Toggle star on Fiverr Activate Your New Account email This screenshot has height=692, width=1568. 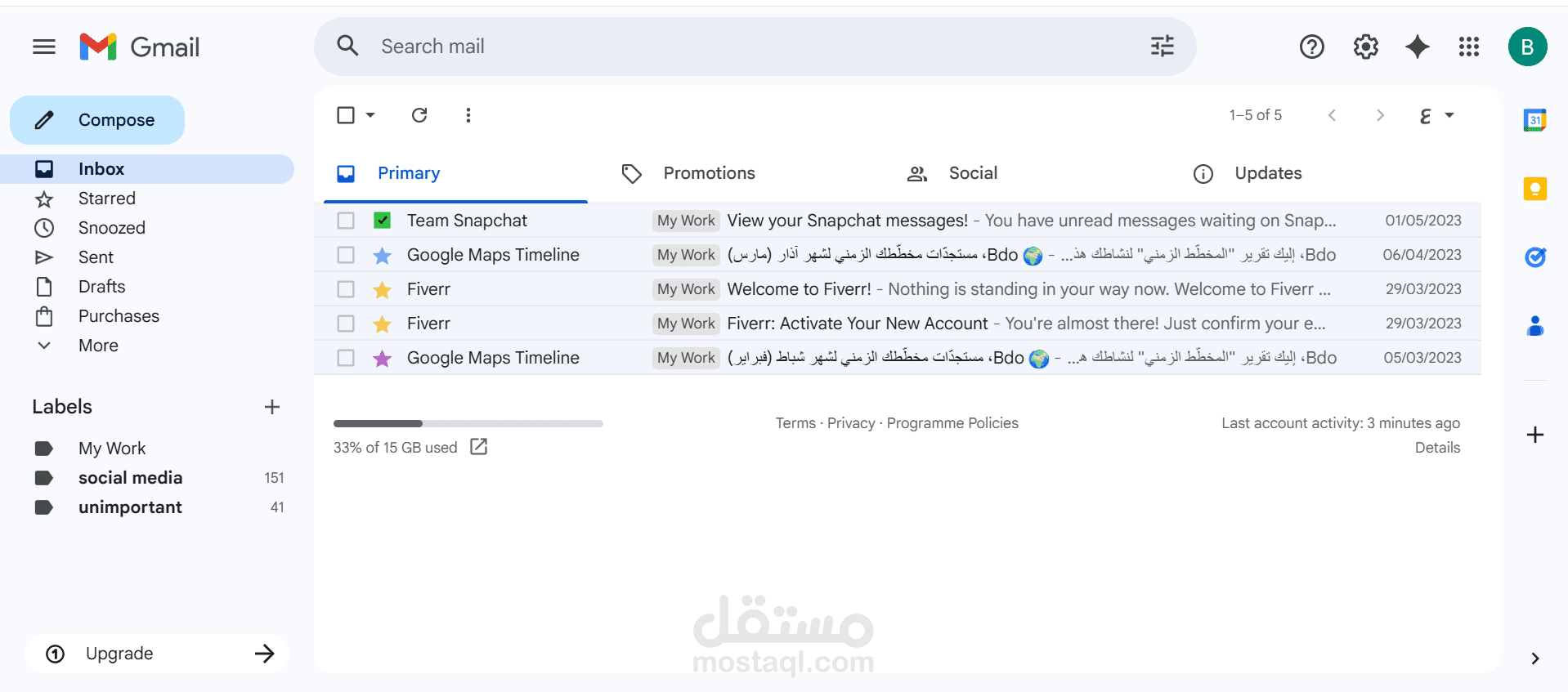coord(382,324)
